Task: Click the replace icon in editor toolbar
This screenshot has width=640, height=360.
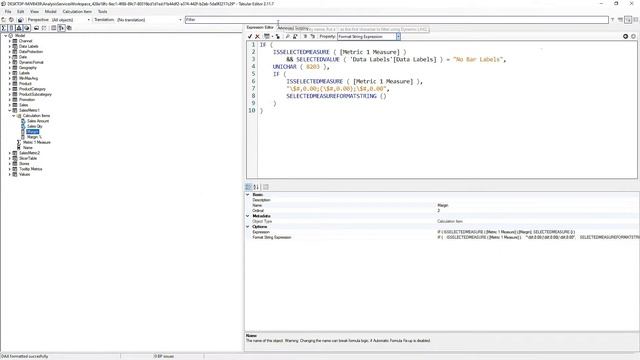Action: [x=295, y=36]
